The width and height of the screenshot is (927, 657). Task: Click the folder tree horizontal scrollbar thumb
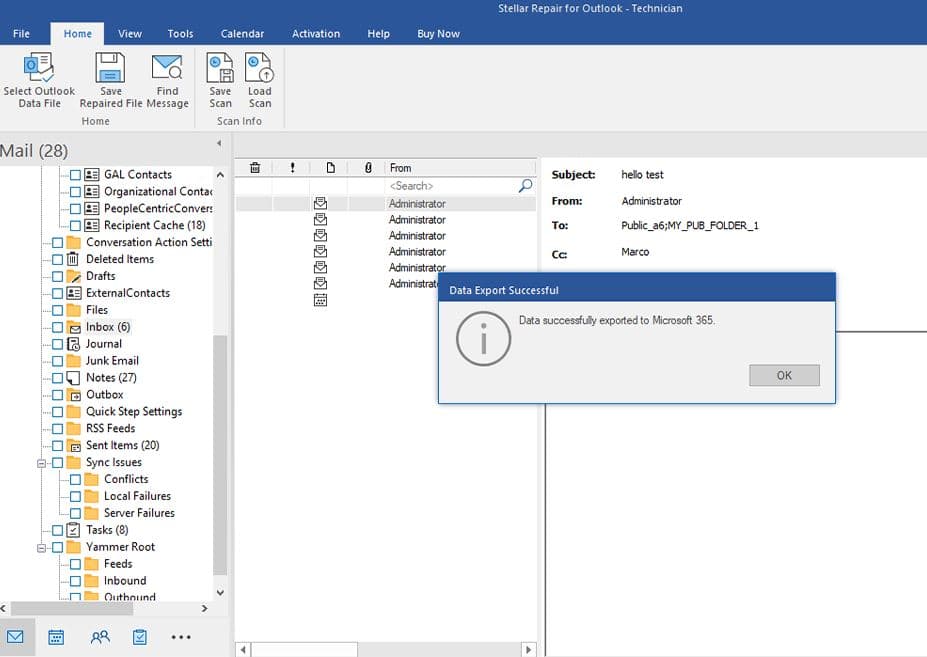click(72, 608)
